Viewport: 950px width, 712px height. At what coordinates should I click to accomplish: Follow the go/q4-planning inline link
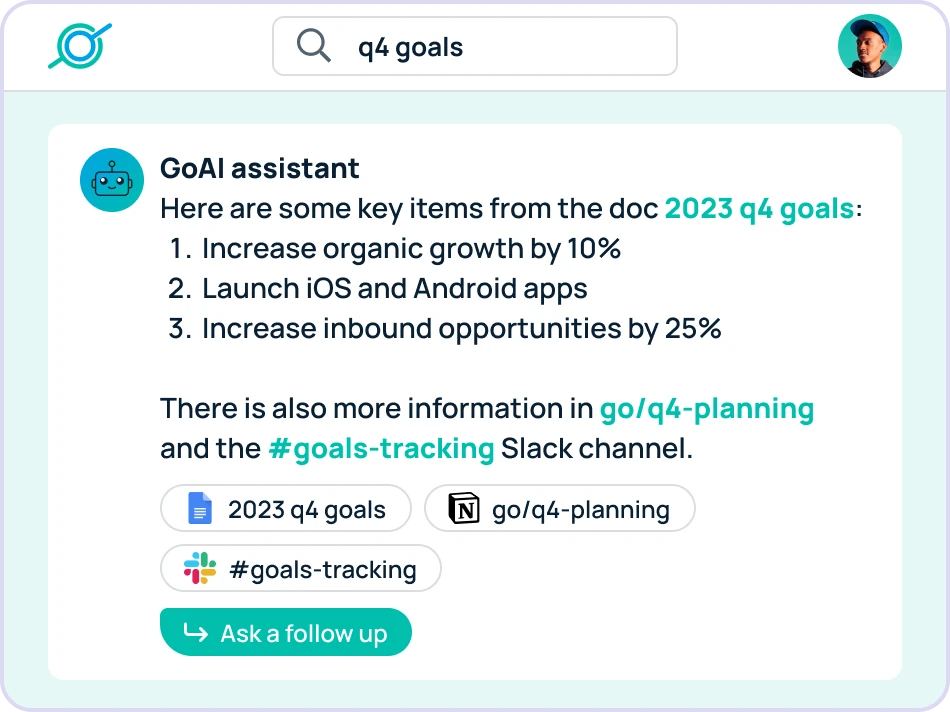click(706, 408)
